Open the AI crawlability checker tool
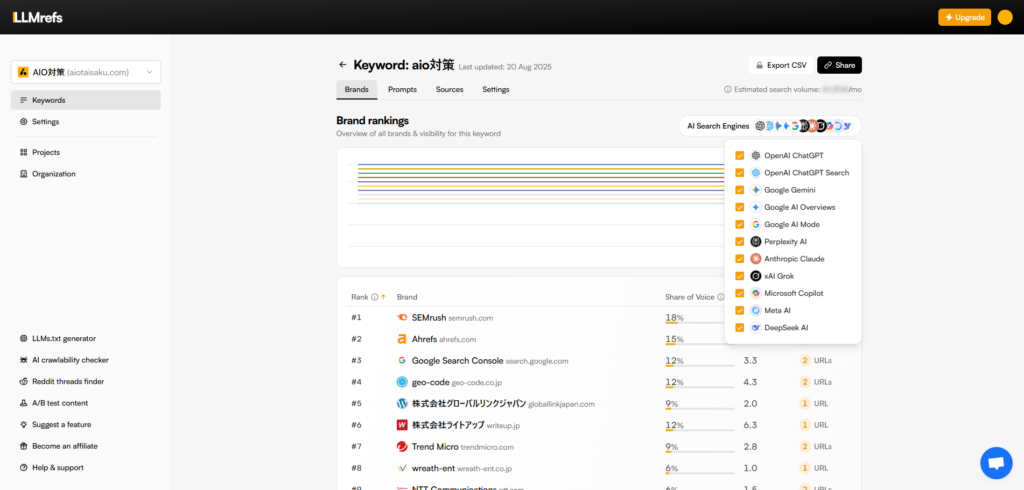 (70, 360)
